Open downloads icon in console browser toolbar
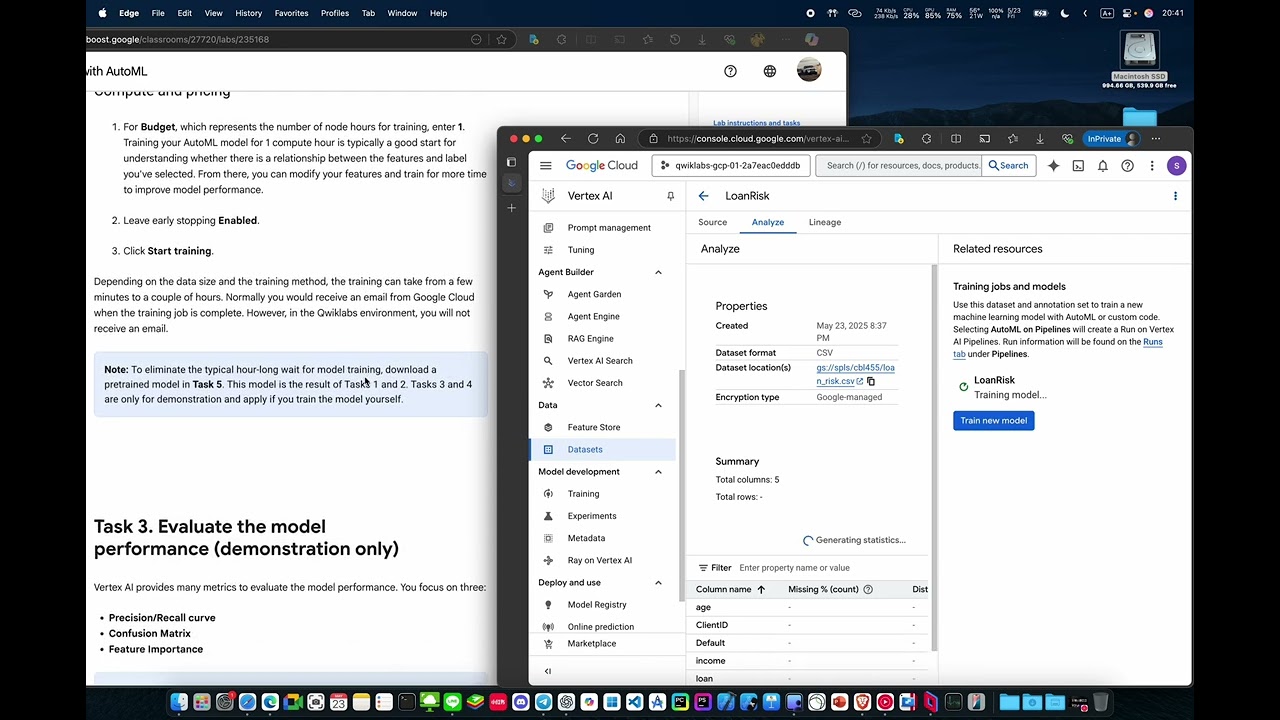1280x720 pixels. pyautogui.click(x=1040, y=139)
